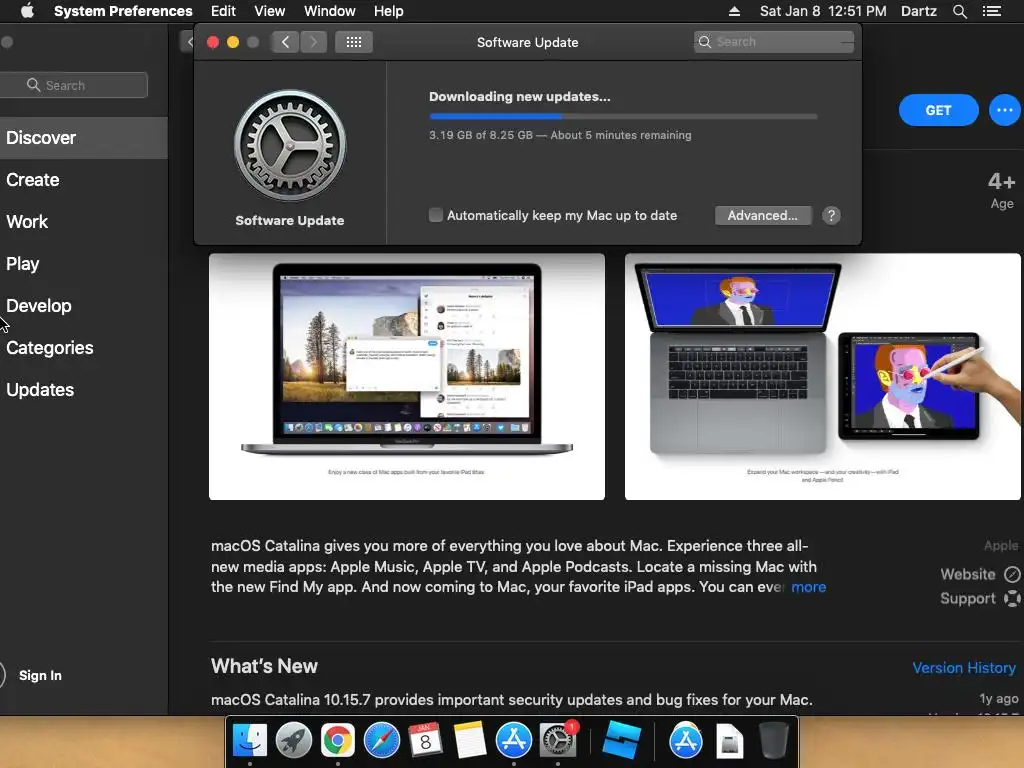Select Play in App Store sidebar

84,264
